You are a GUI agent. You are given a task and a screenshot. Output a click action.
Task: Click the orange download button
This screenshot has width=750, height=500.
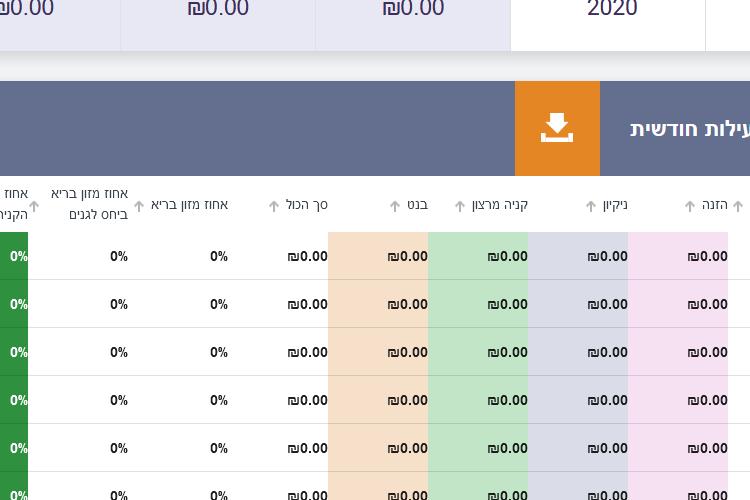point(557,128)
